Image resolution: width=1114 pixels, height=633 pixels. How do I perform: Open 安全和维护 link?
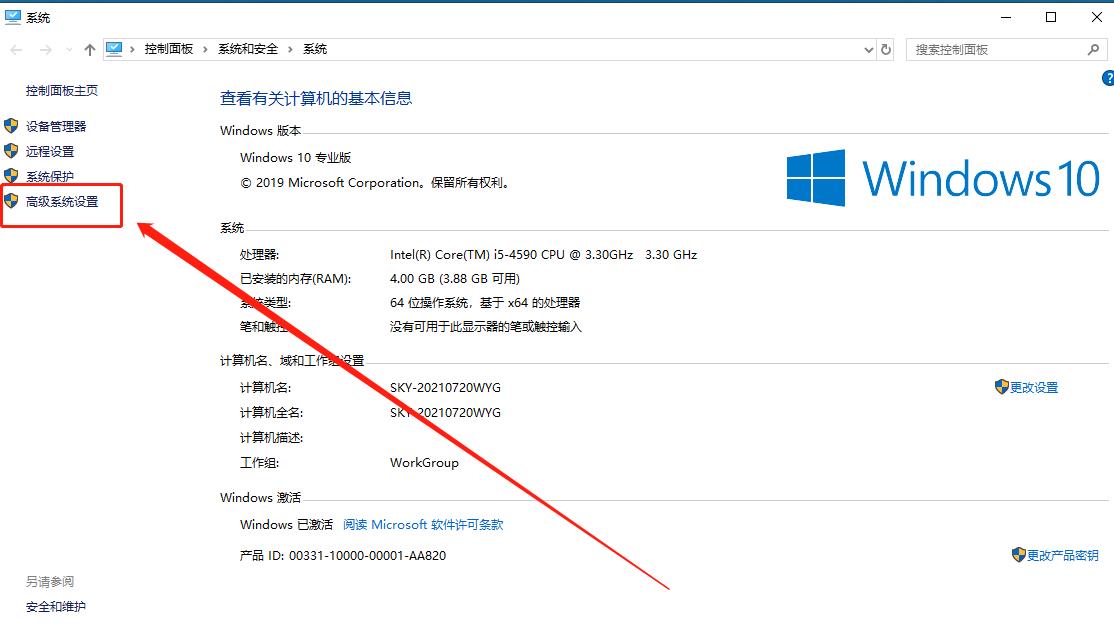point(56,607)
